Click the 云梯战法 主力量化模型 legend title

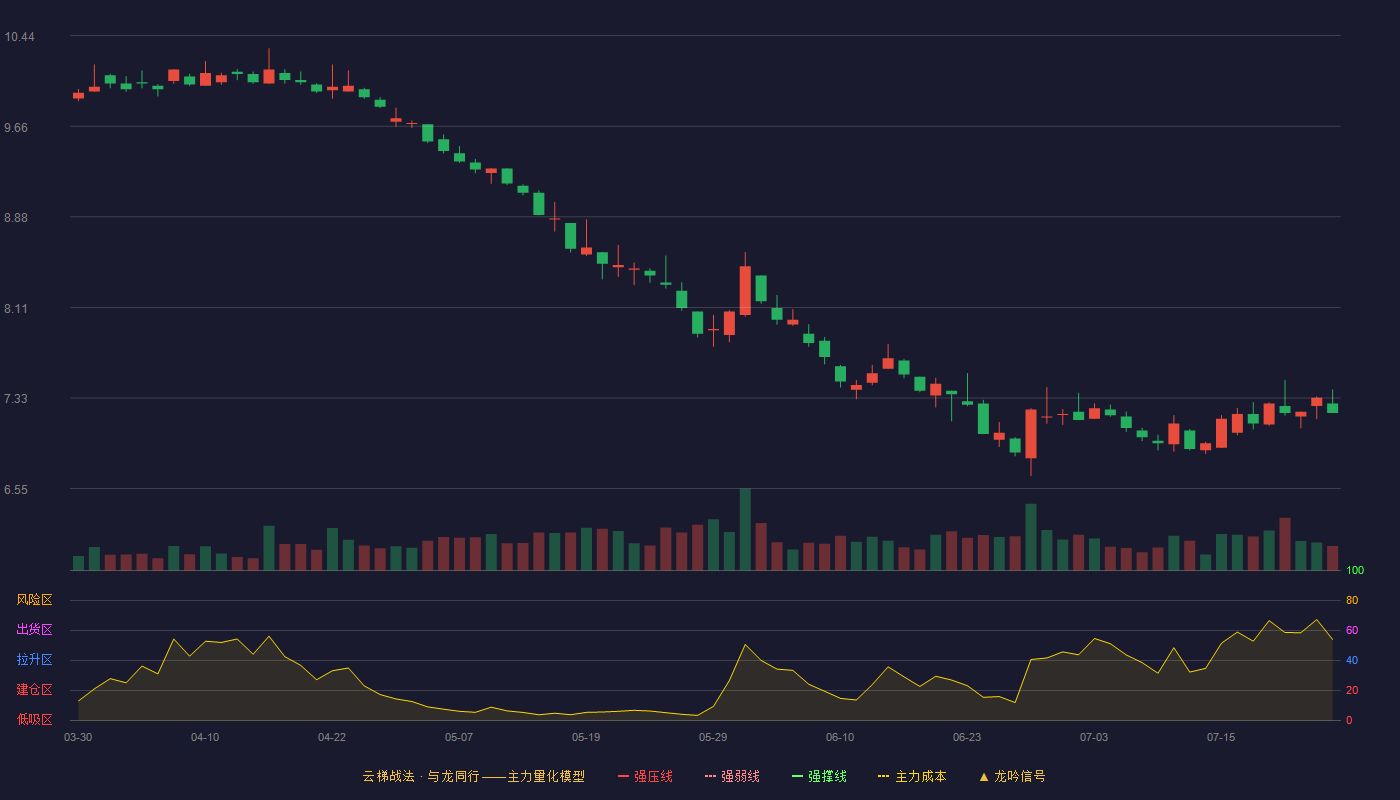tap(474, 776)
